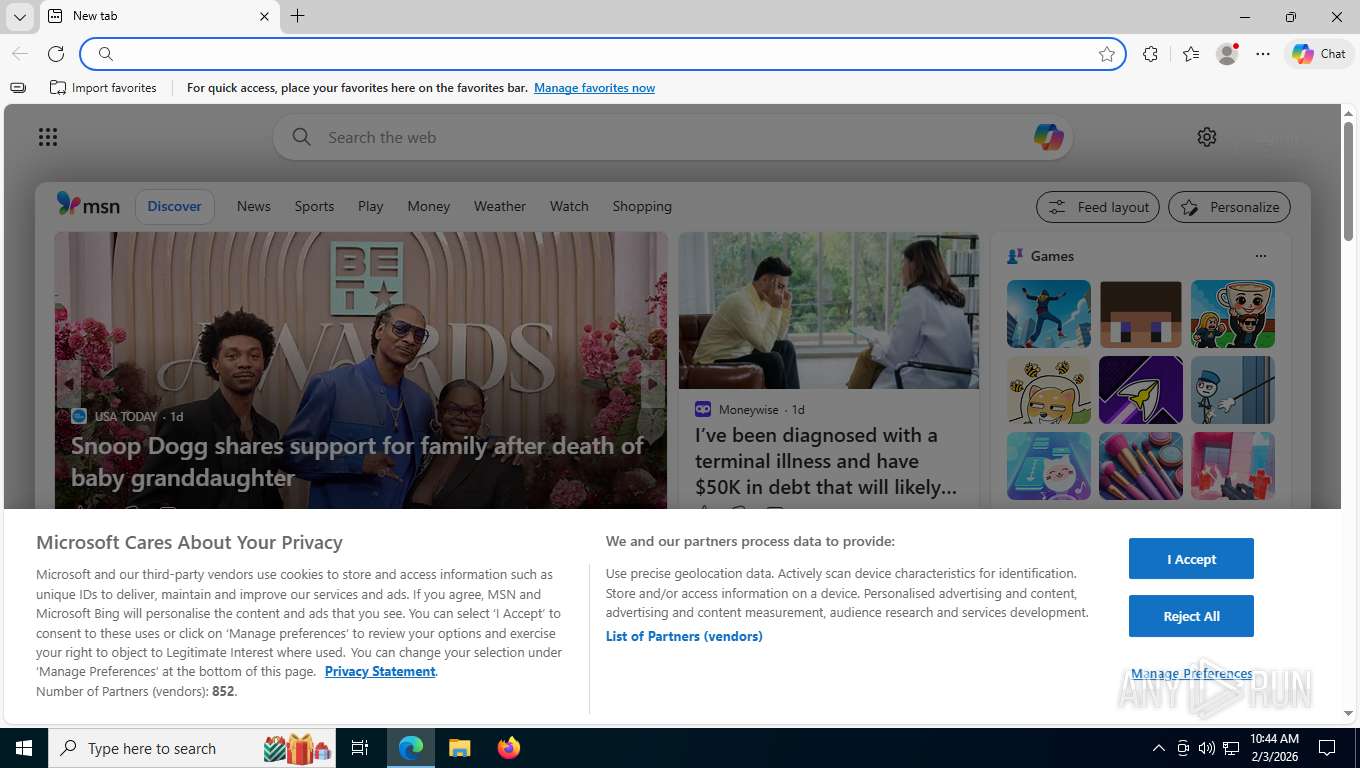The image size is (1360, 768).
Task: Select the Play tab
Action: point(371,206)
